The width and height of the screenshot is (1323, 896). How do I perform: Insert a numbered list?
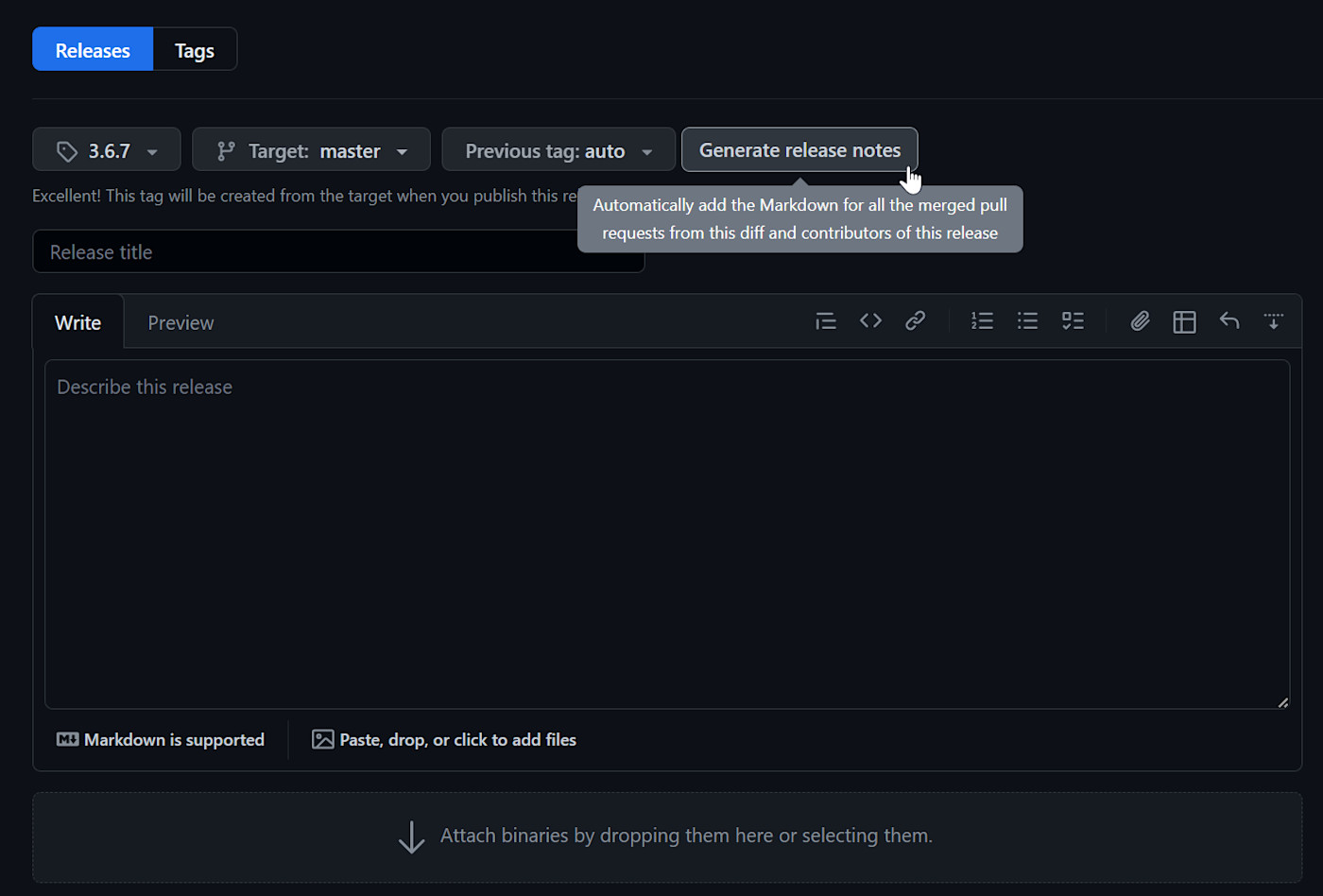[982, 321]
